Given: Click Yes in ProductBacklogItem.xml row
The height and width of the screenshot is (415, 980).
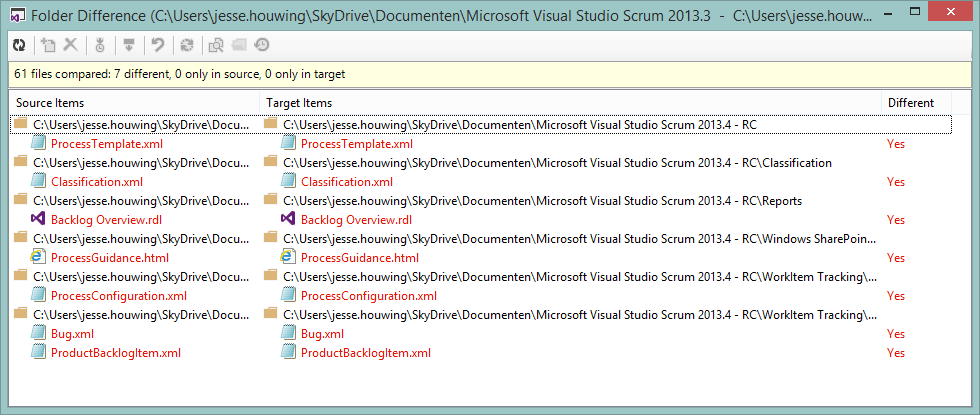Looking at the screenshot, I should coord(896,352).
